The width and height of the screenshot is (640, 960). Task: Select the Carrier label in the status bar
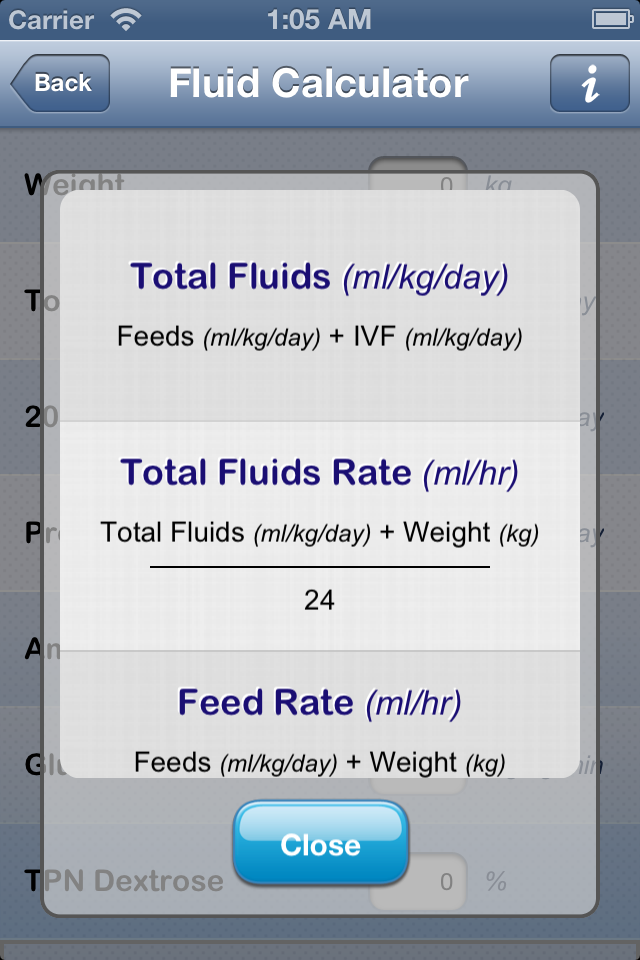click(48, 18)
